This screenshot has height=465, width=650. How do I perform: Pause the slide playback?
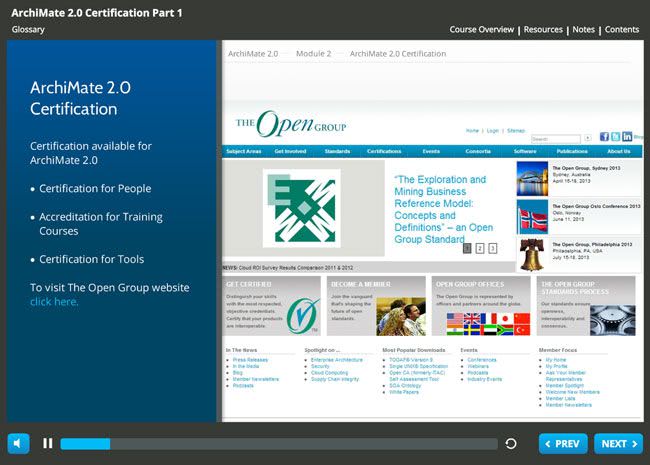(48, 443)
